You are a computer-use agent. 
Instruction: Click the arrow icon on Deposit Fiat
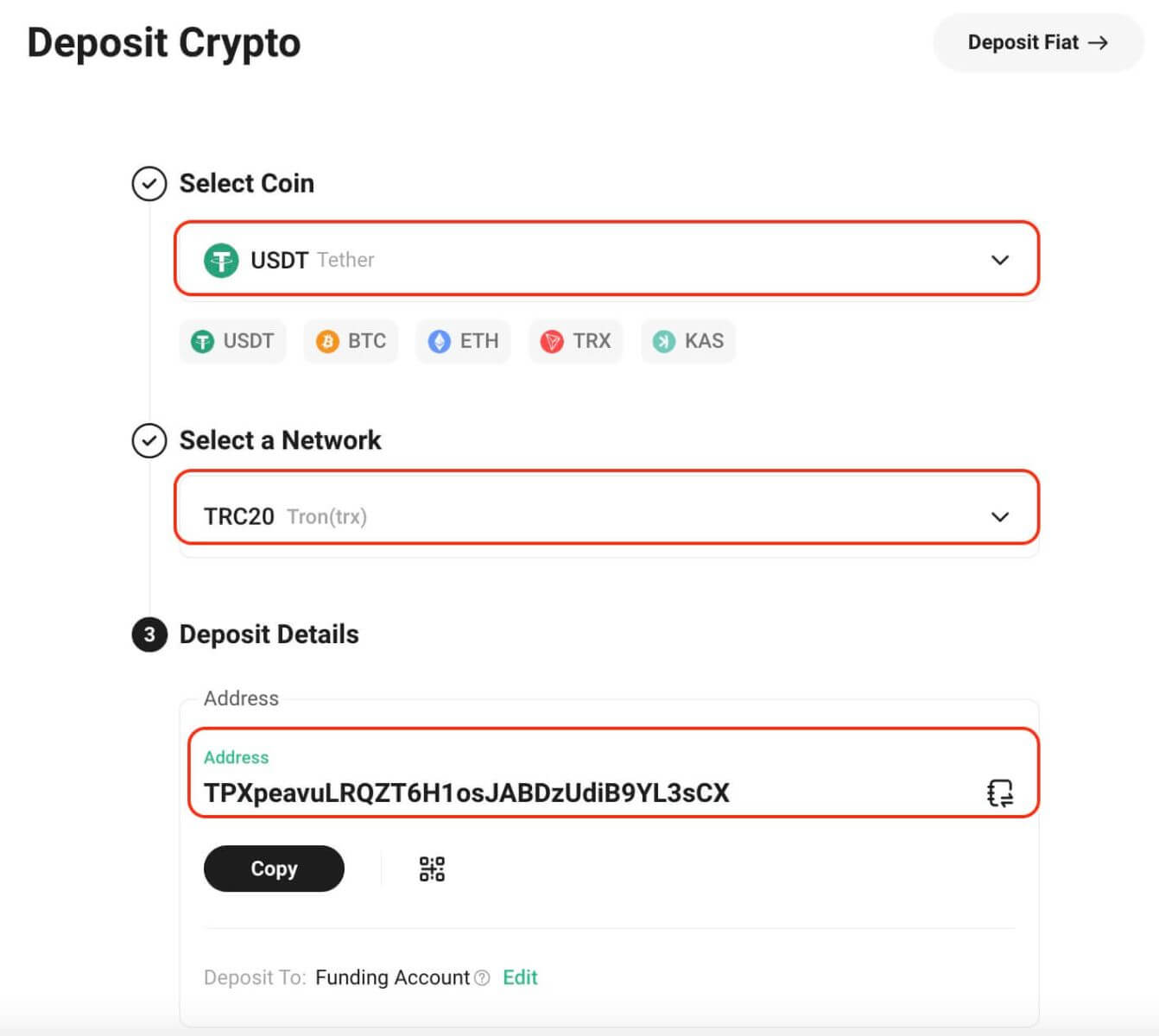pos(1099,41)
